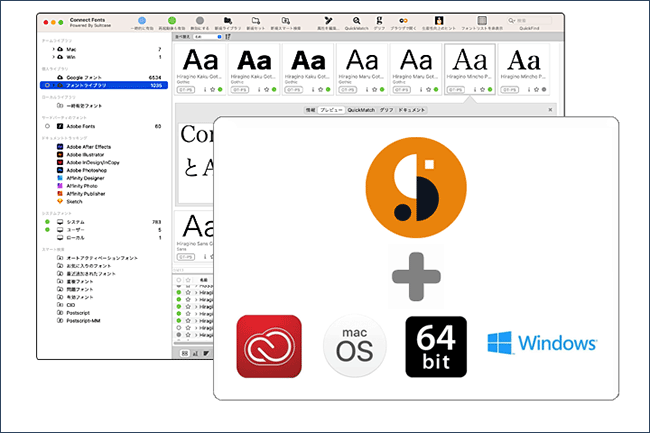Click the Affinity Publisher icon
Image resolution: width=650 pixels, height=433 pixels.
click(x=60, y=194)
